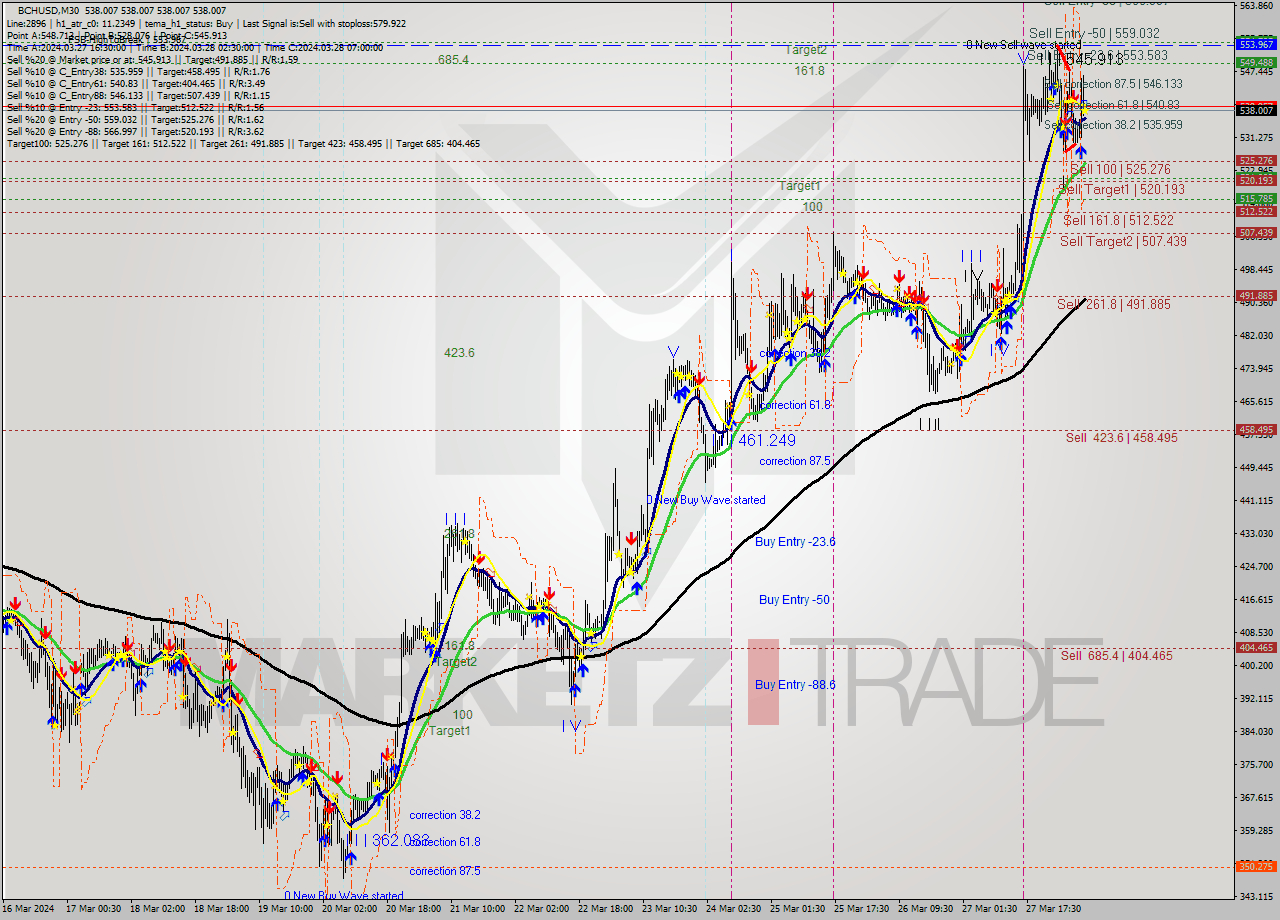Click the '26 Mar 09:30' time axis label
Image resolution: width=1280 pixels, height=920 pixels.
pyautogui.click(x=925, y=909)
